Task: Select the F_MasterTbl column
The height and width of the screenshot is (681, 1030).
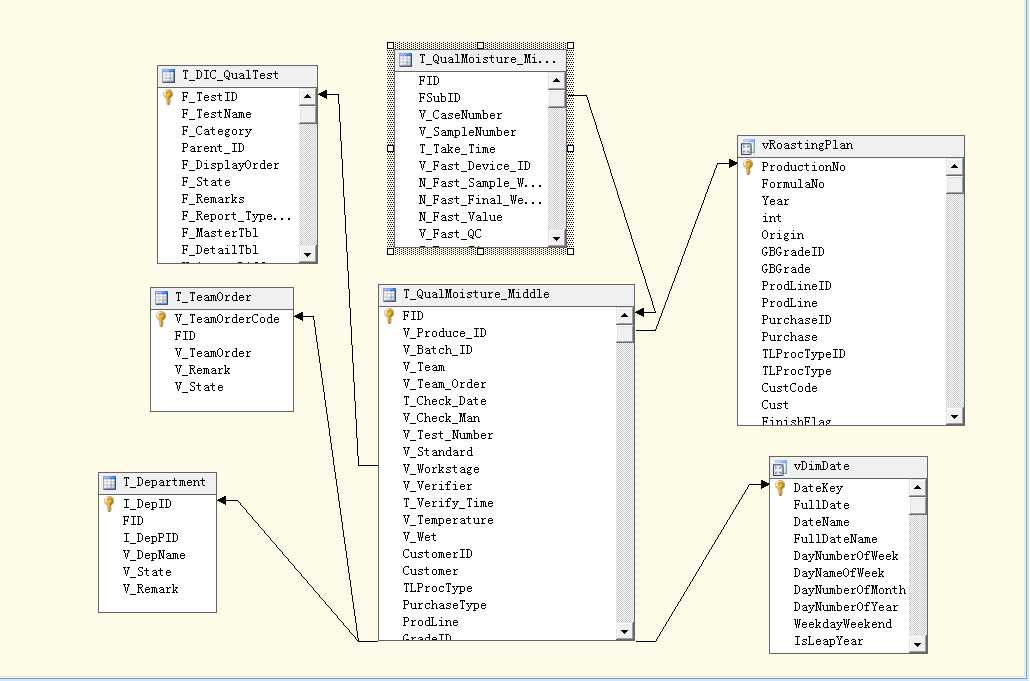Action: click(x=219, y=233)
